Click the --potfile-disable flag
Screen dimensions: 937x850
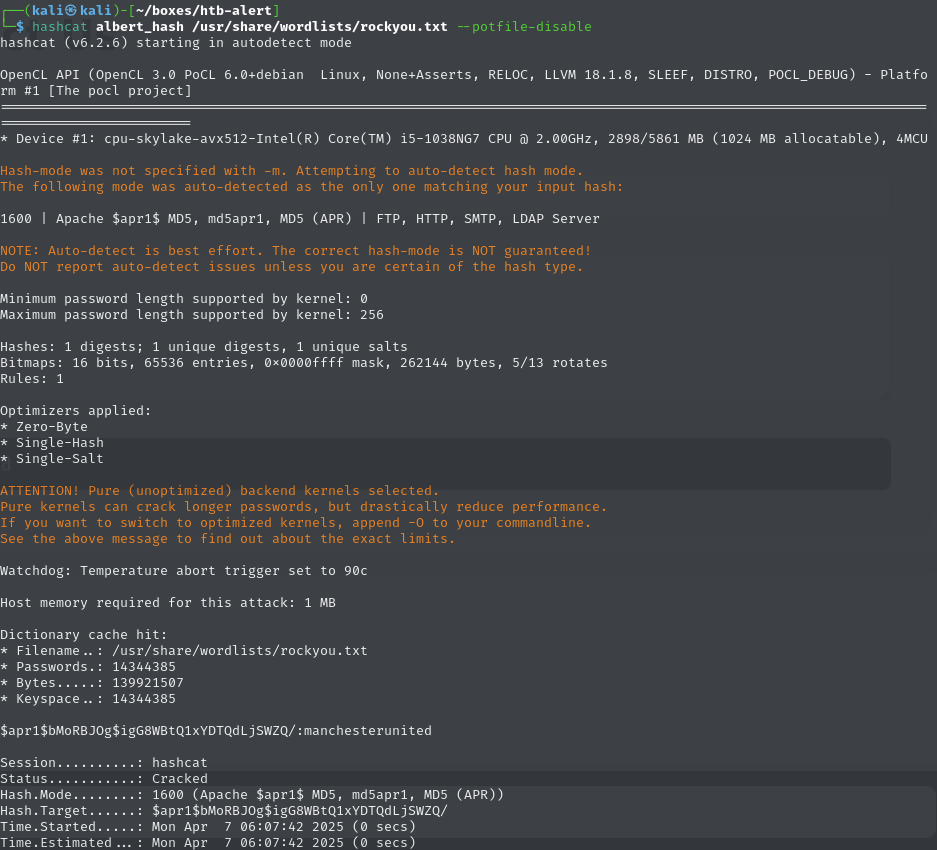523,26
